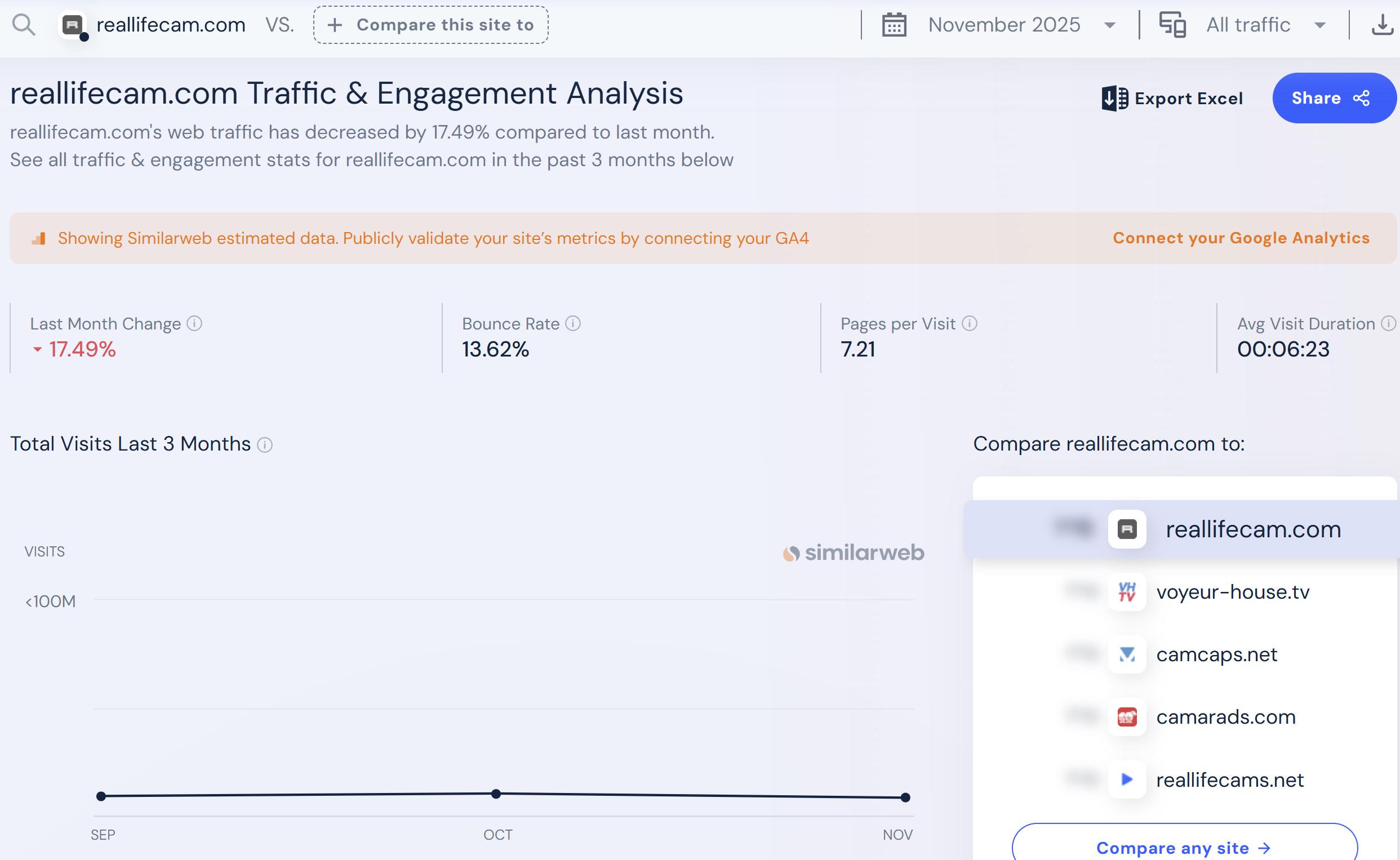Click the download icon at top right

(1382, 25)
